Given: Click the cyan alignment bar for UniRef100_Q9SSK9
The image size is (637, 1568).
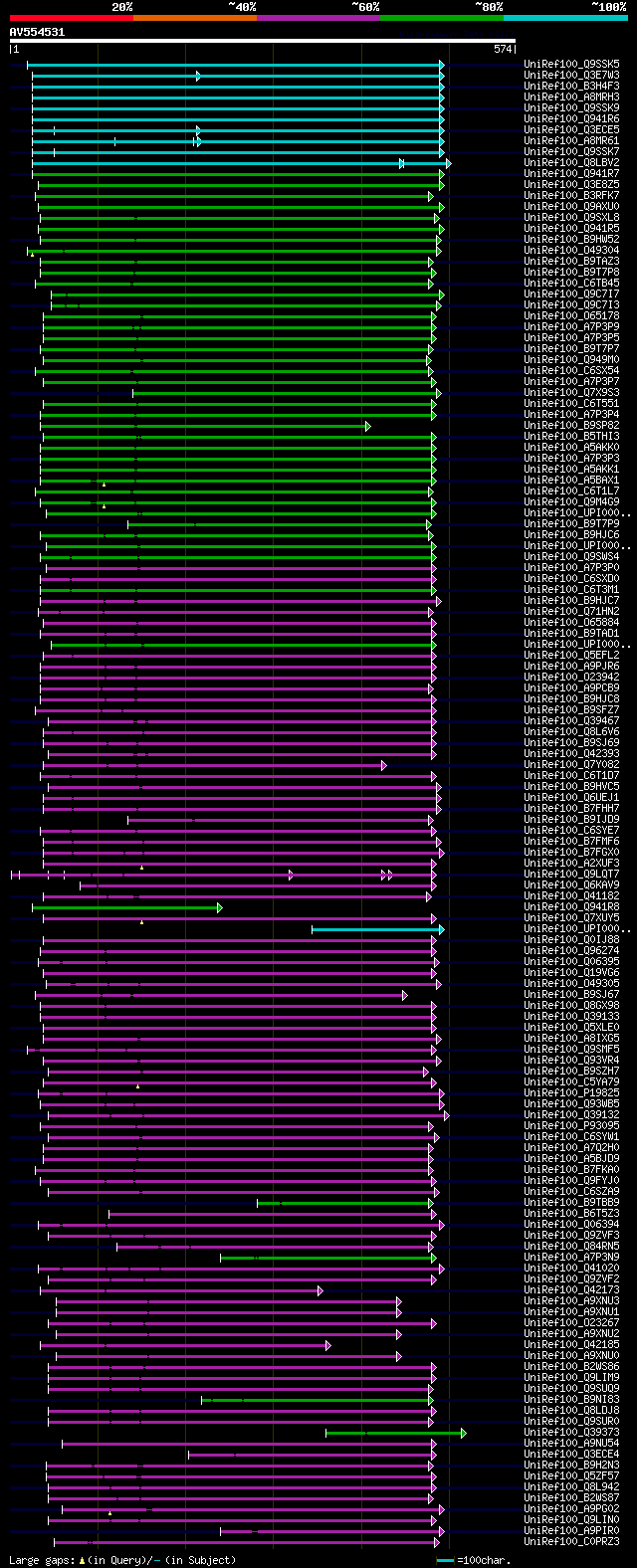Looking at the screenshot, I should click(237, 107).
